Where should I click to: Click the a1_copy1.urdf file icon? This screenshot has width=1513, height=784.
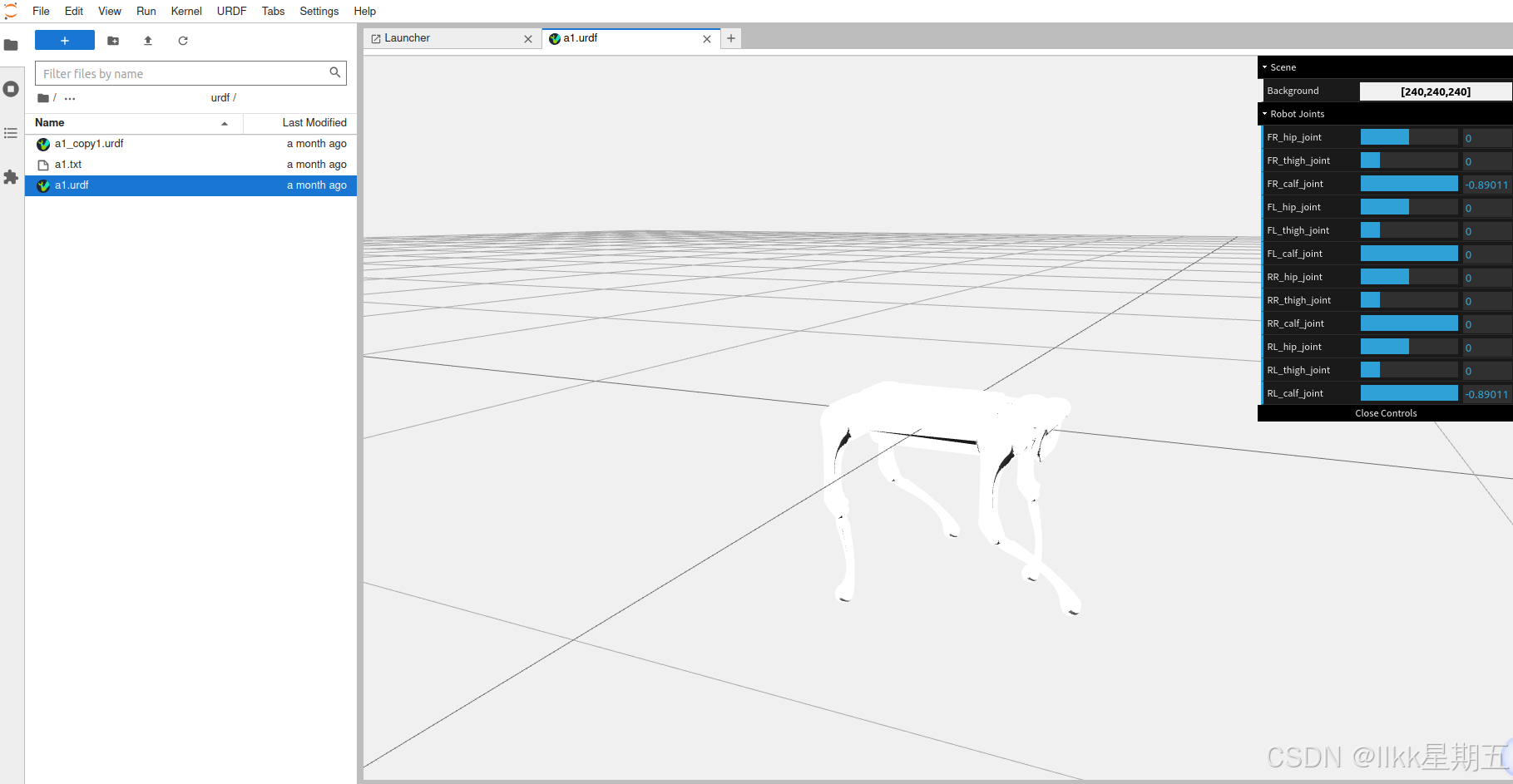point(43,144)
